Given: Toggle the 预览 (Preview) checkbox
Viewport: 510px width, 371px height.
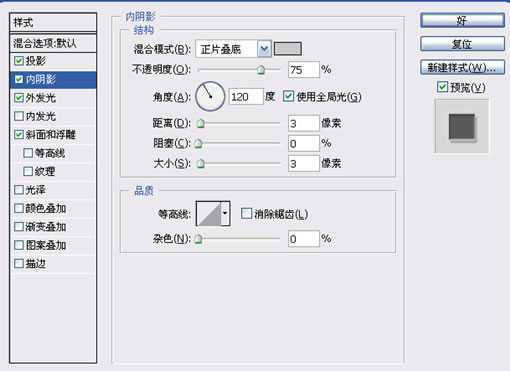Looking at the screenshot, I should point(442,87).
